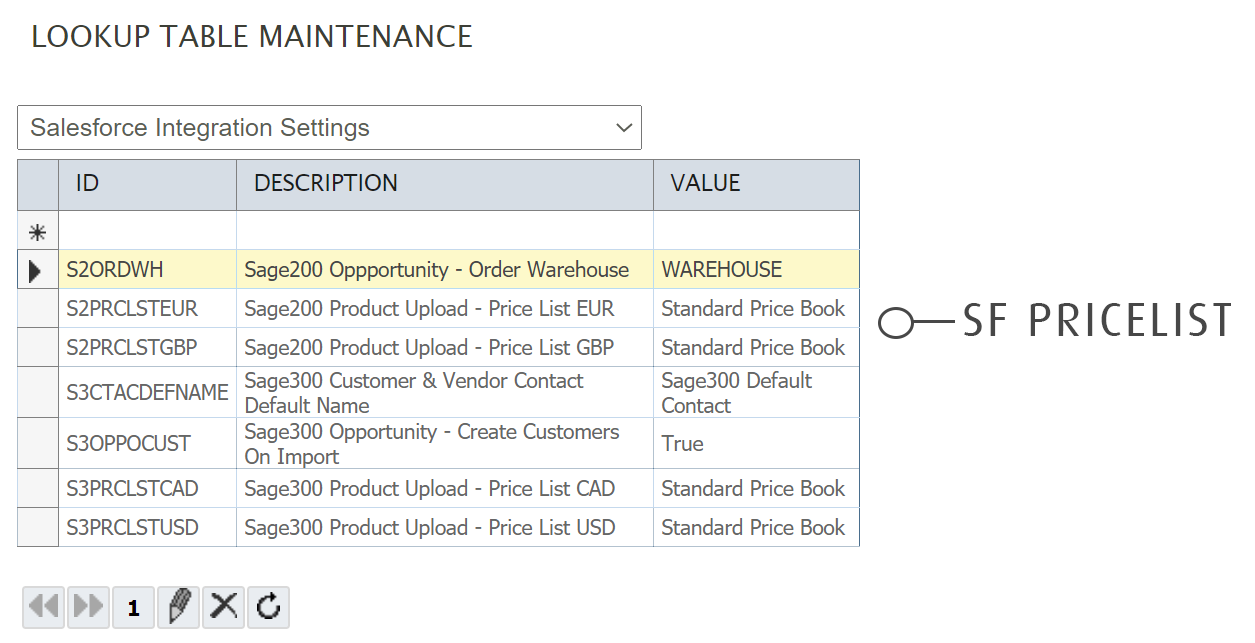Click the X delete record icon
Viewport: 1255px width, 643px height.
point(224,607)
